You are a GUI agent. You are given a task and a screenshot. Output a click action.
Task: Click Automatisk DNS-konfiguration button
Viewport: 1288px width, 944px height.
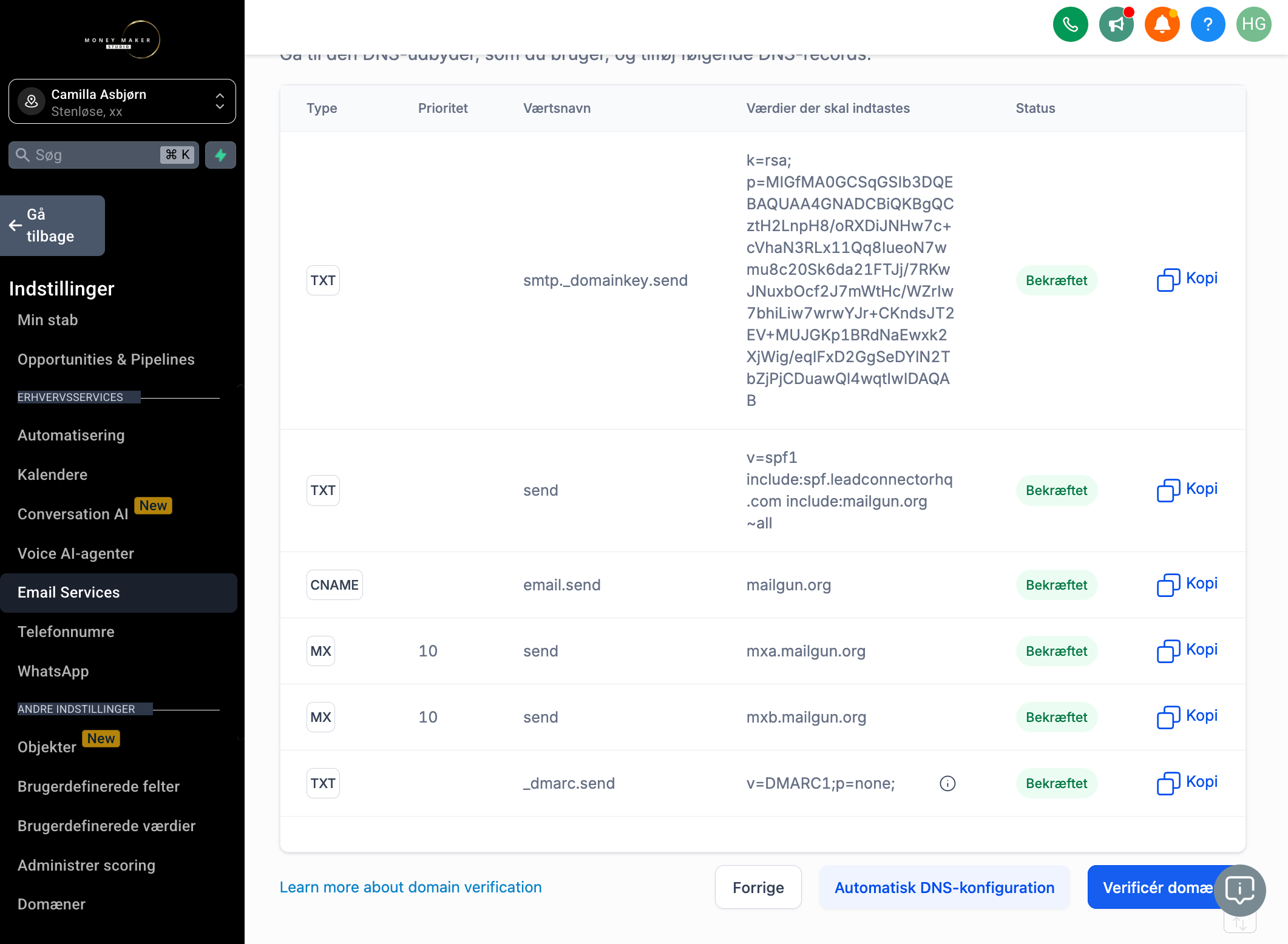pyautogui.click(x=944, y=887)
